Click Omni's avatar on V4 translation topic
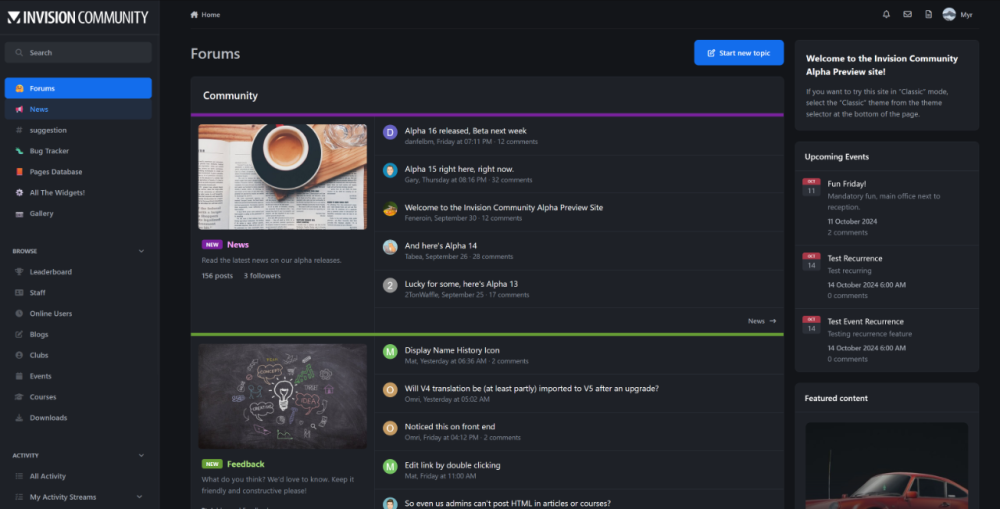Screen dimensions: 1000x509 pos(390,390)
